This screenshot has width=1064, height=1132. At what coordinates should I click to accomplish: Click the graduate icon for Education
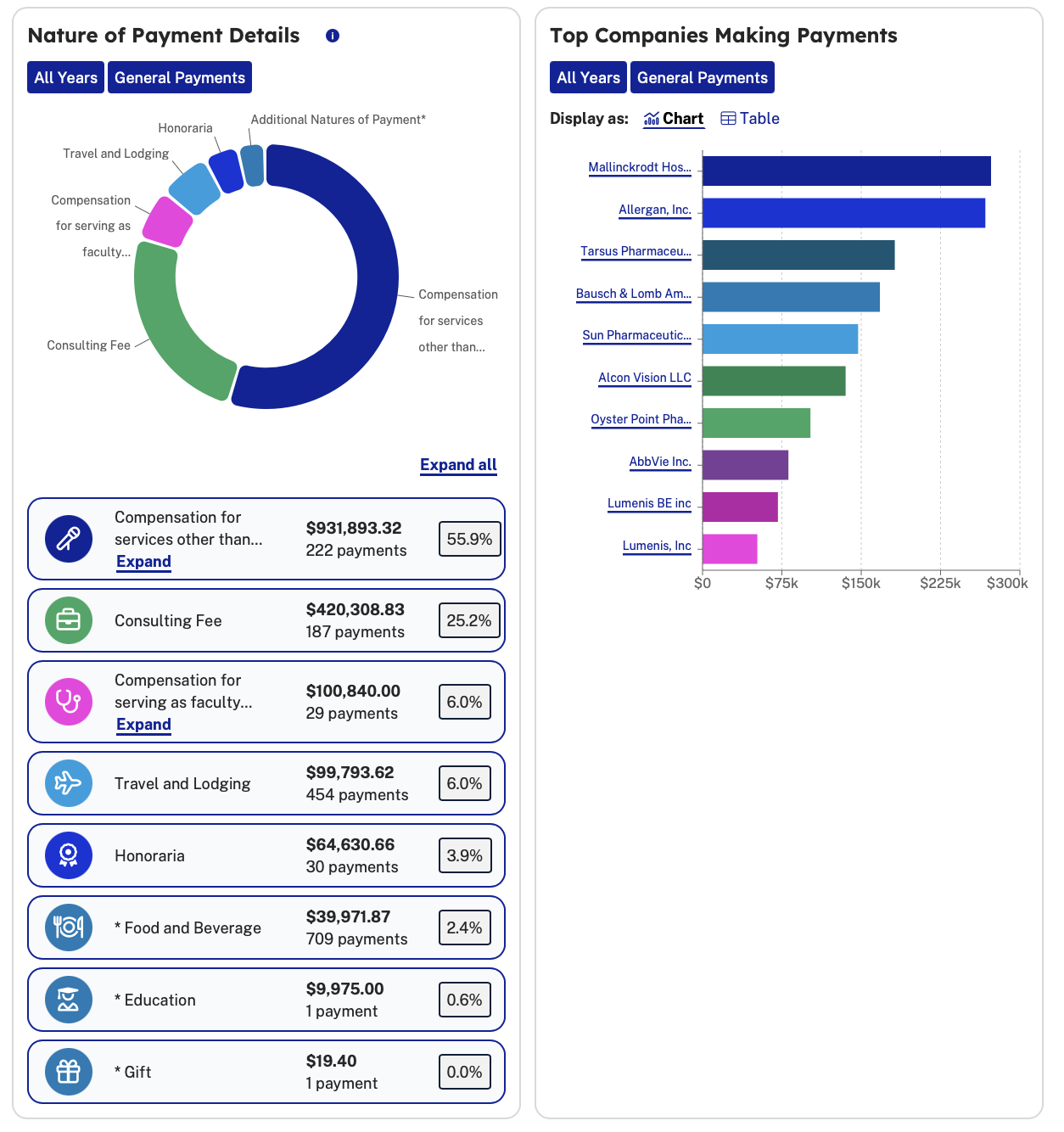pyautogui.click(x=69, y=1000)
